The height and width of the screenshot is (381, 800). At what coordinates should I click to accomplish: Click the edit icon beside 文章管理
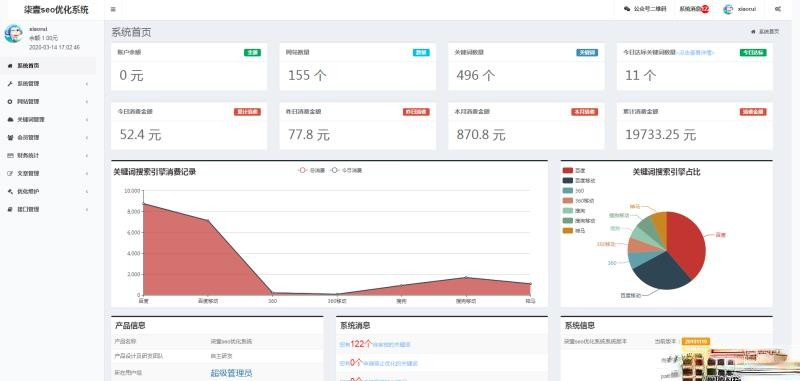pos(10,173)
